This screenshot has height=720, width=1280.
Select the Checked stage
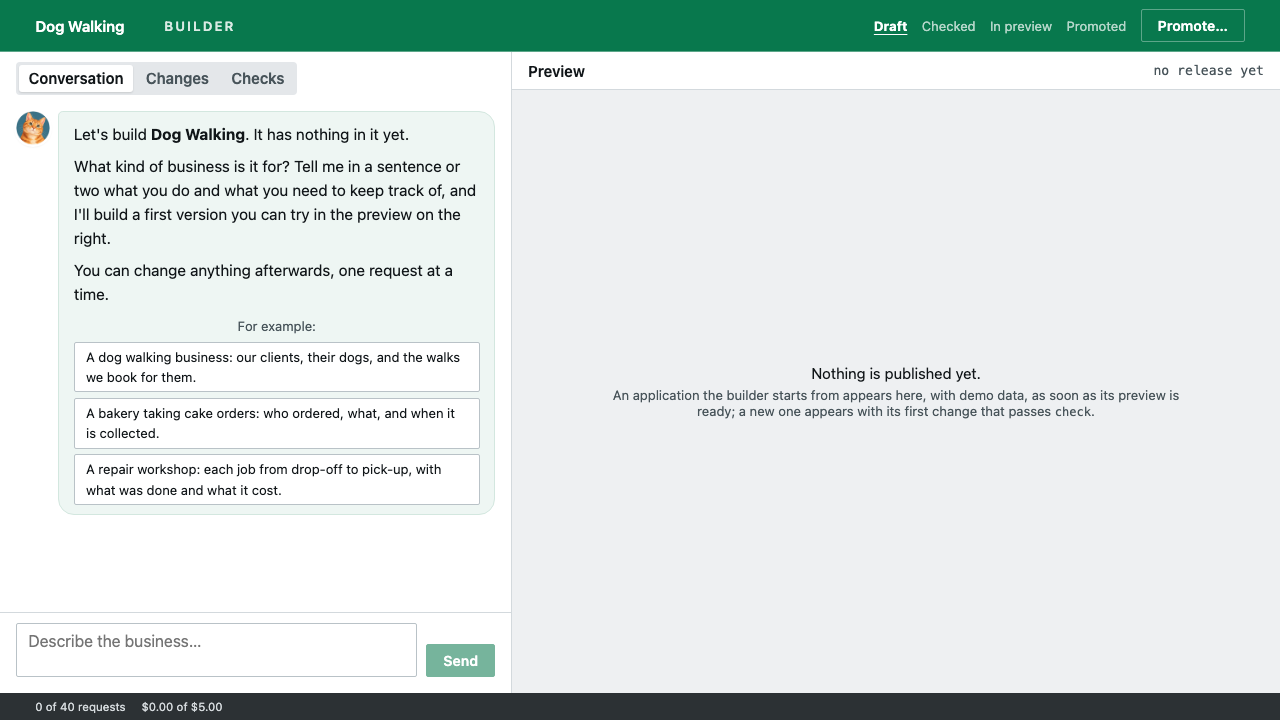948,27
